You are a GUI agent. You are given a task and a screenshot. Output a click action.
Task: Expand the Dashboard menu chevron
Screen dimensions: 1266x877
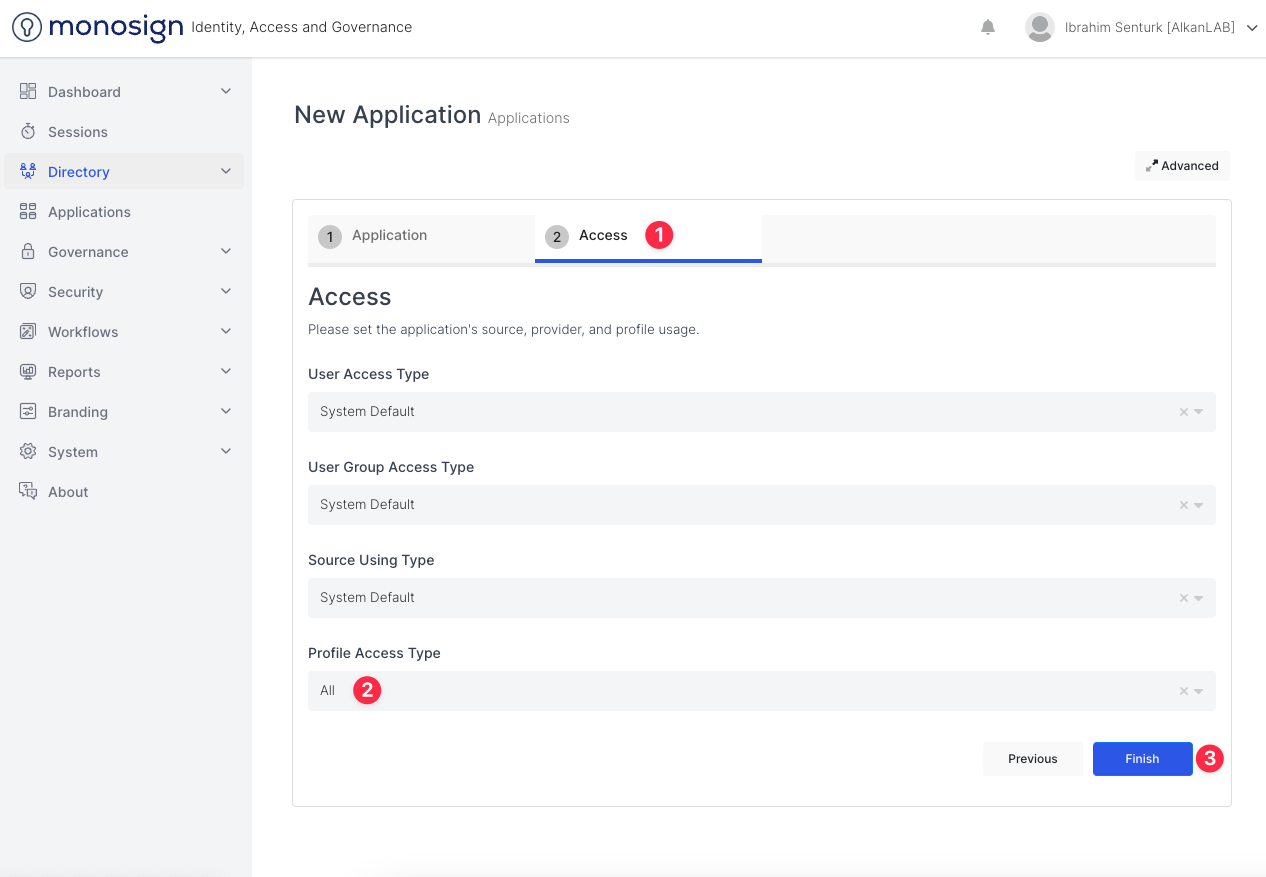click(x=226, y=92)
